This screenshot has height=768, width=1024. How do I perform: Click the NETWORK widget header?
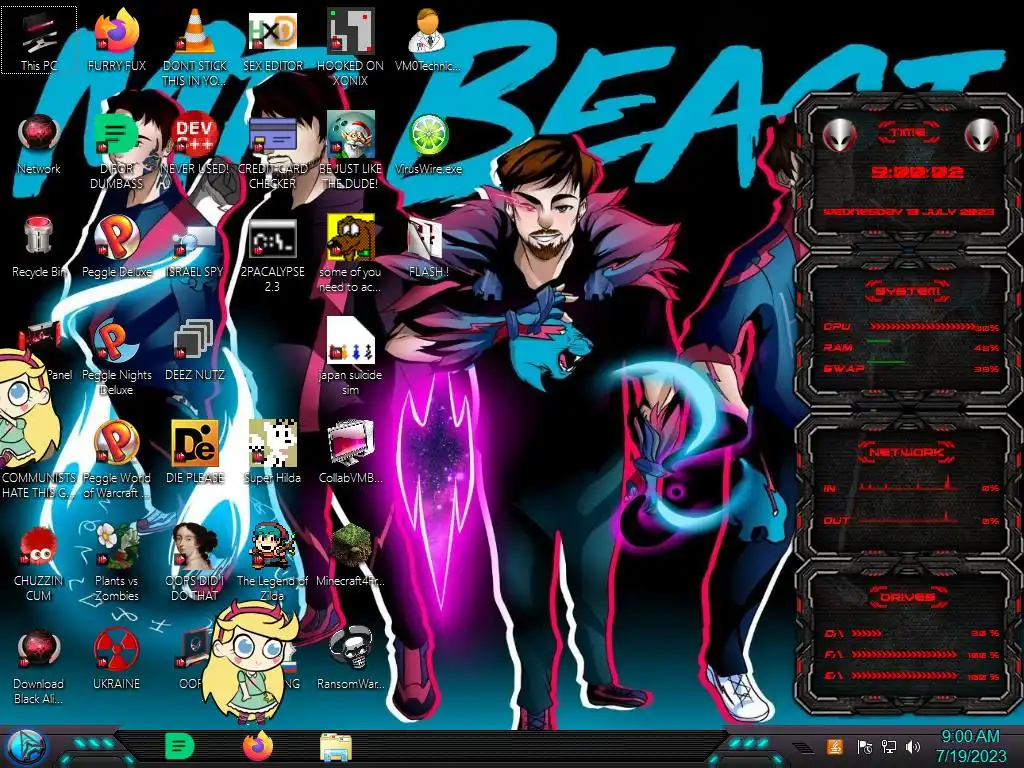(906, 452)
